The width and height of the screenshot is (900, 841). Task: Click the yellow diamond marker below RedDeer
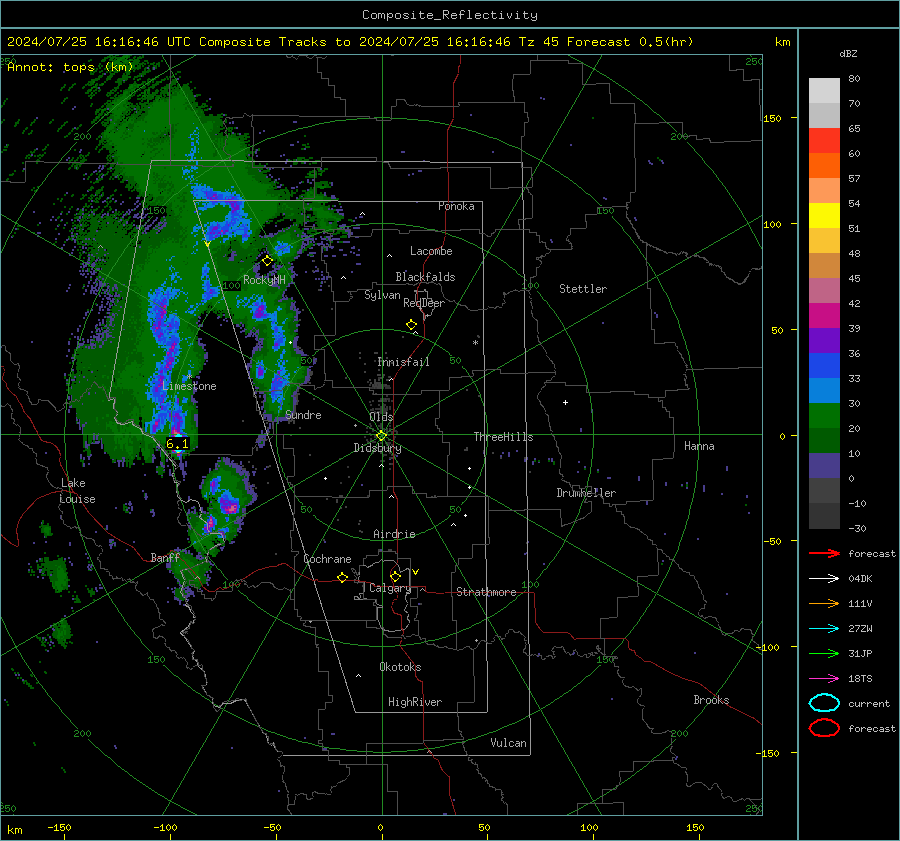(x=411, y=325)
